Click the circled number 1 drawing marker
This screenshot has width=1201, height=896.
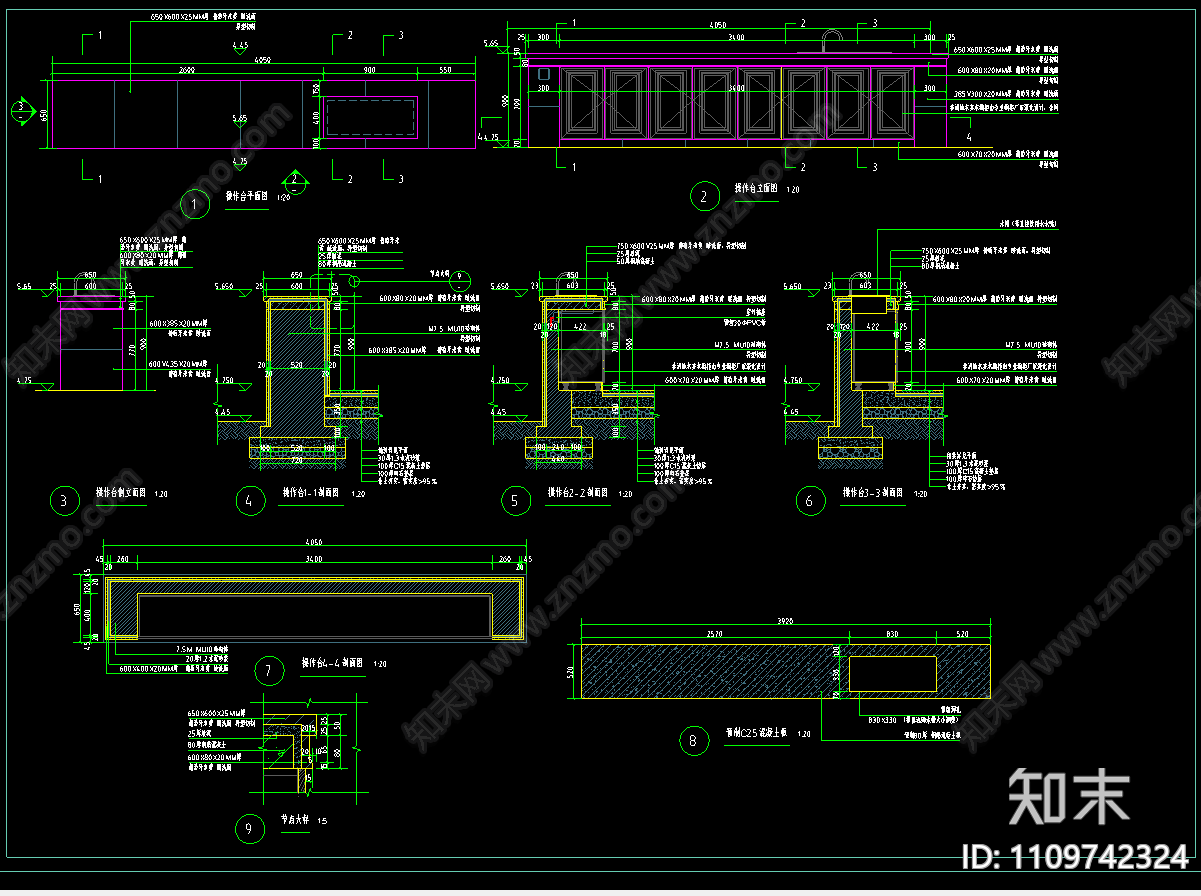(194, 205)
